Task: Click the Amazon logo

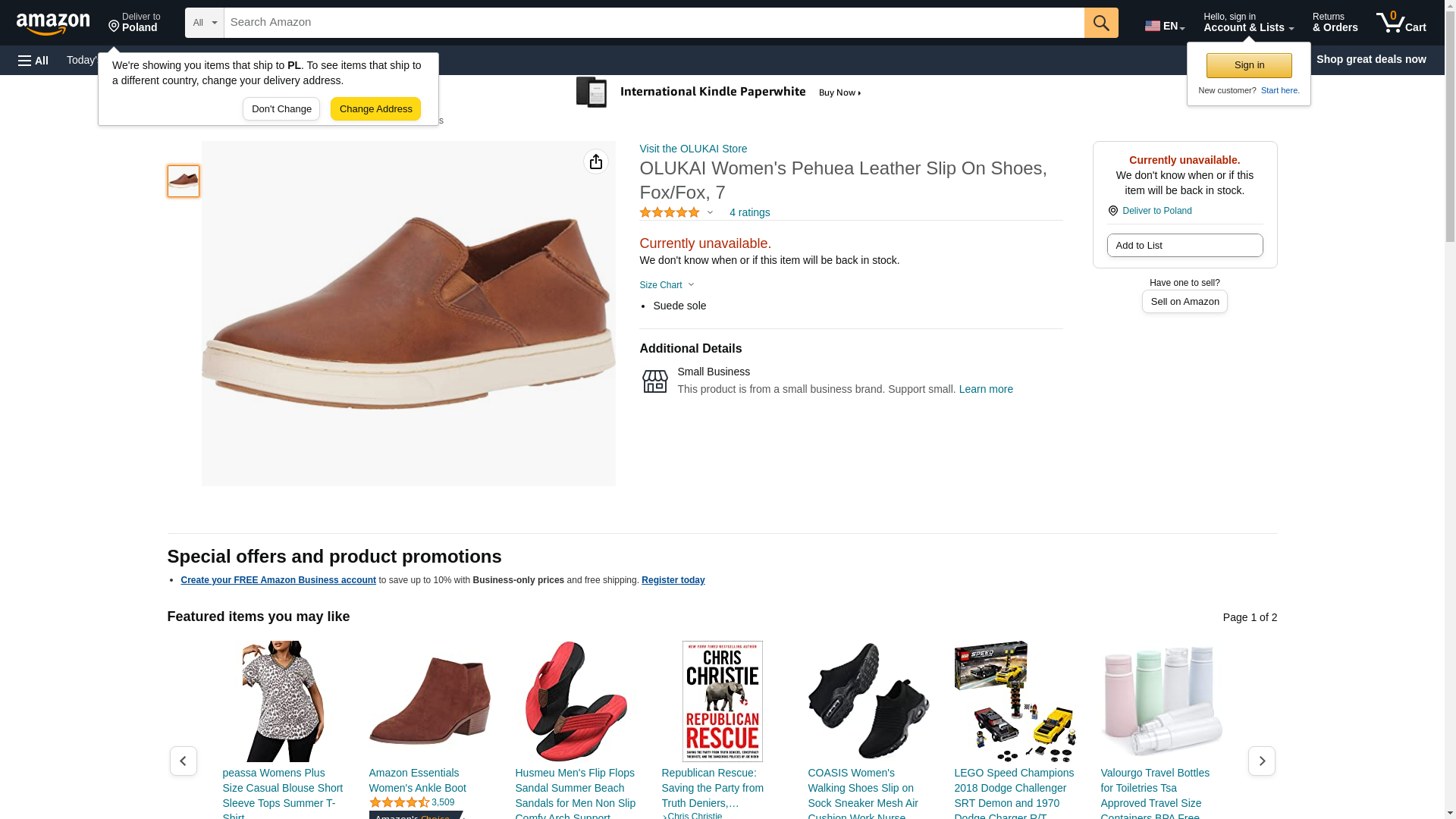Action: point(53,24)
